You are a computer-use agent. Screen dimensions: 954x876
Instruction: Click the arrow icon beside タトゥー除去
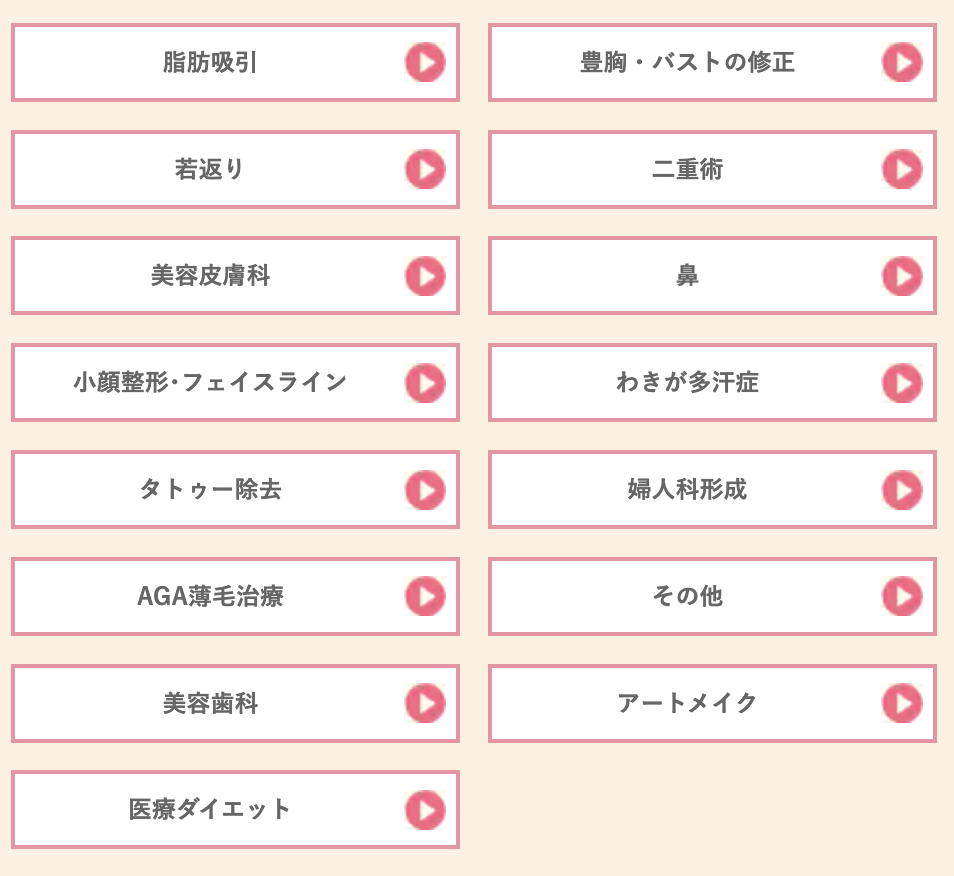point(425,490)
